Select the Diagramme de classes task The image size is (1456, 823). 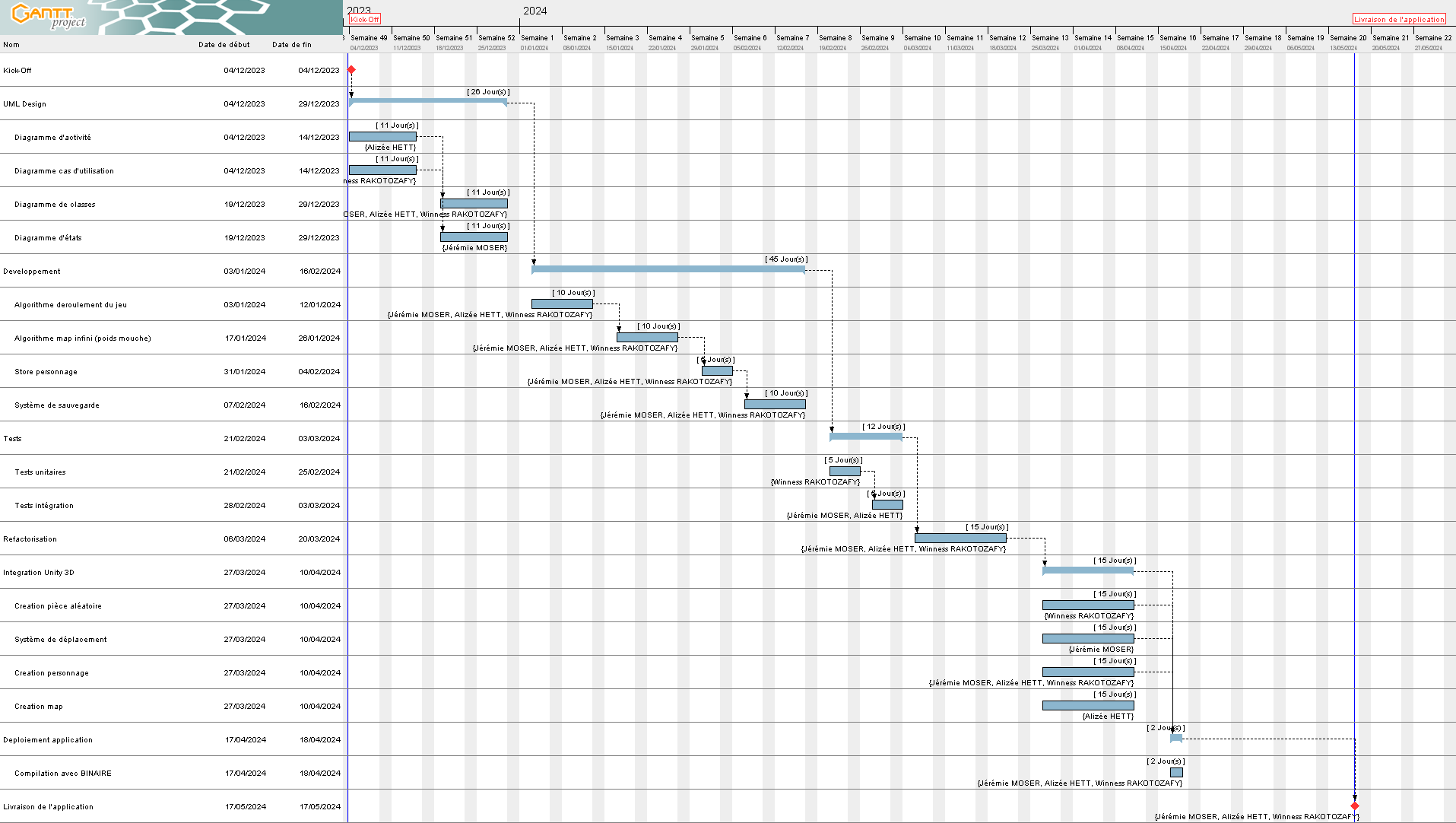pyautogui.click(x=55, y=205)
